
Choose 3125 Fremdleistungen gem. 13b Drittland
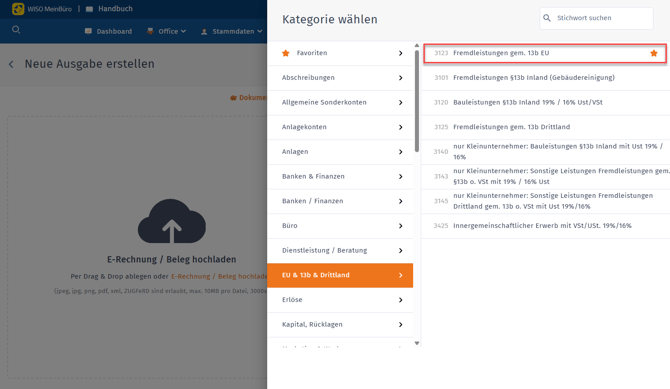click(545, 127)
